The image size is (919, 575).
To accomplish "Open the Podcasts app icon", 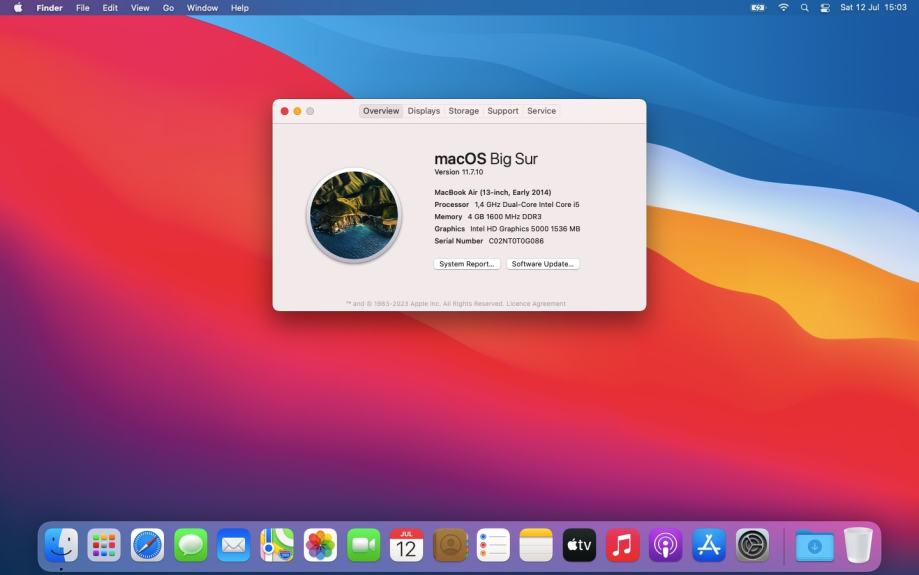I will (666, 545).
